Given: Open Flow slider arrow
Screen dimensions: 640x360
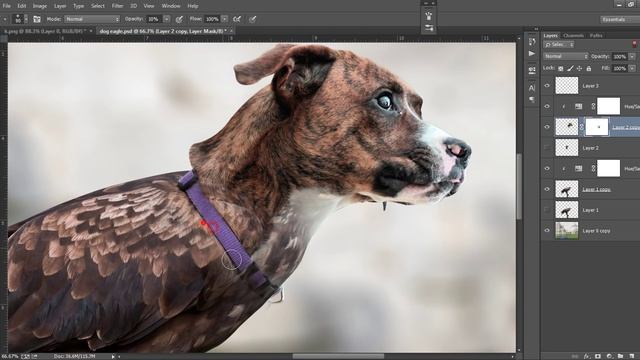Looking at the screenshot, I should [224, 19].
